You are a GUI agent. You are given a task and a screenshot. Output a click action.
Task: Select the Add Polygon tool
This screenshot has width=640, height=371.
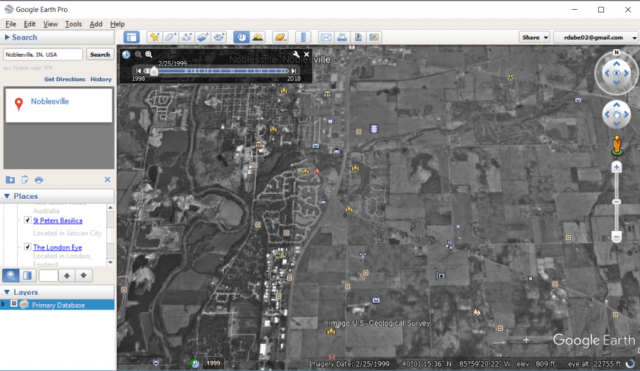[170, 37]
